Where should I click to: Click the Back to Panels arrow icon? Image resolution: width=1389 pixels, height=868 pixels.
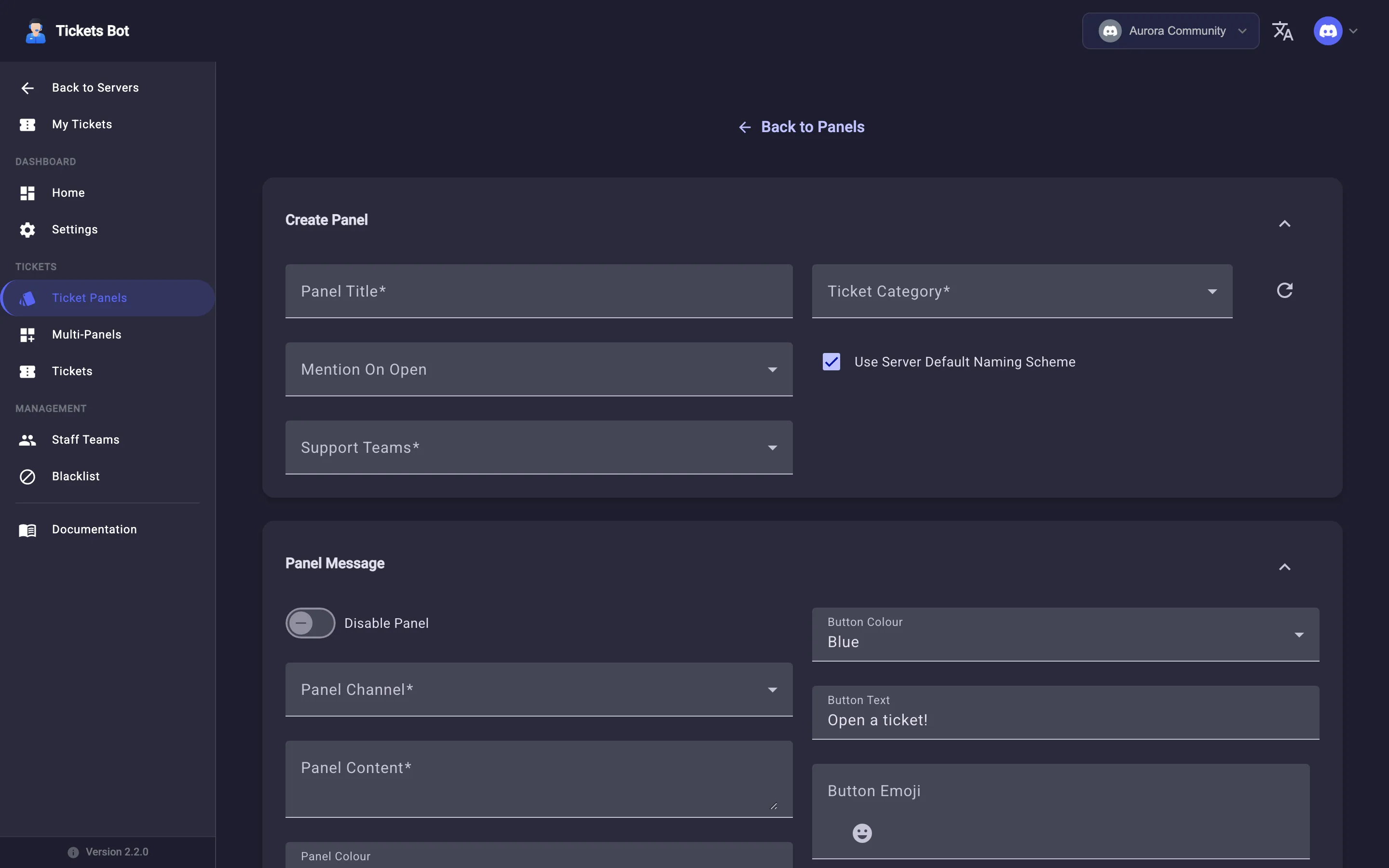click(745, 127)
